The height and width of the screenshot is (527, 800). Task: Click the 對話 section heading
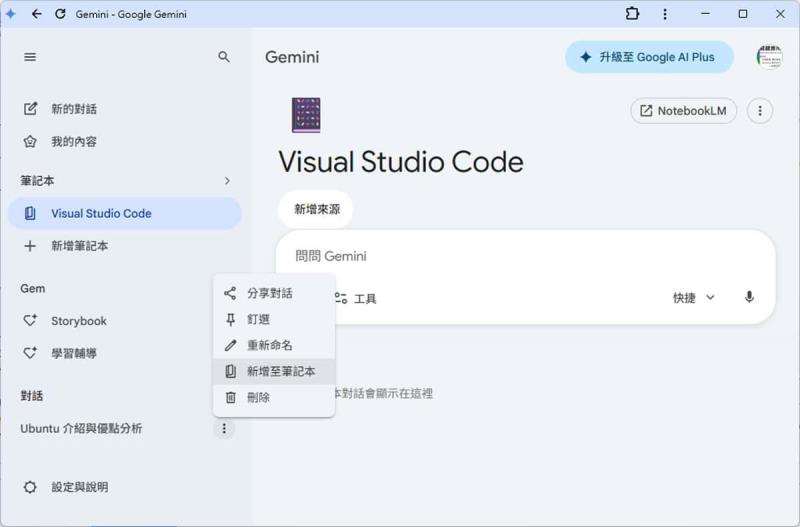click(x=32, y=396)
